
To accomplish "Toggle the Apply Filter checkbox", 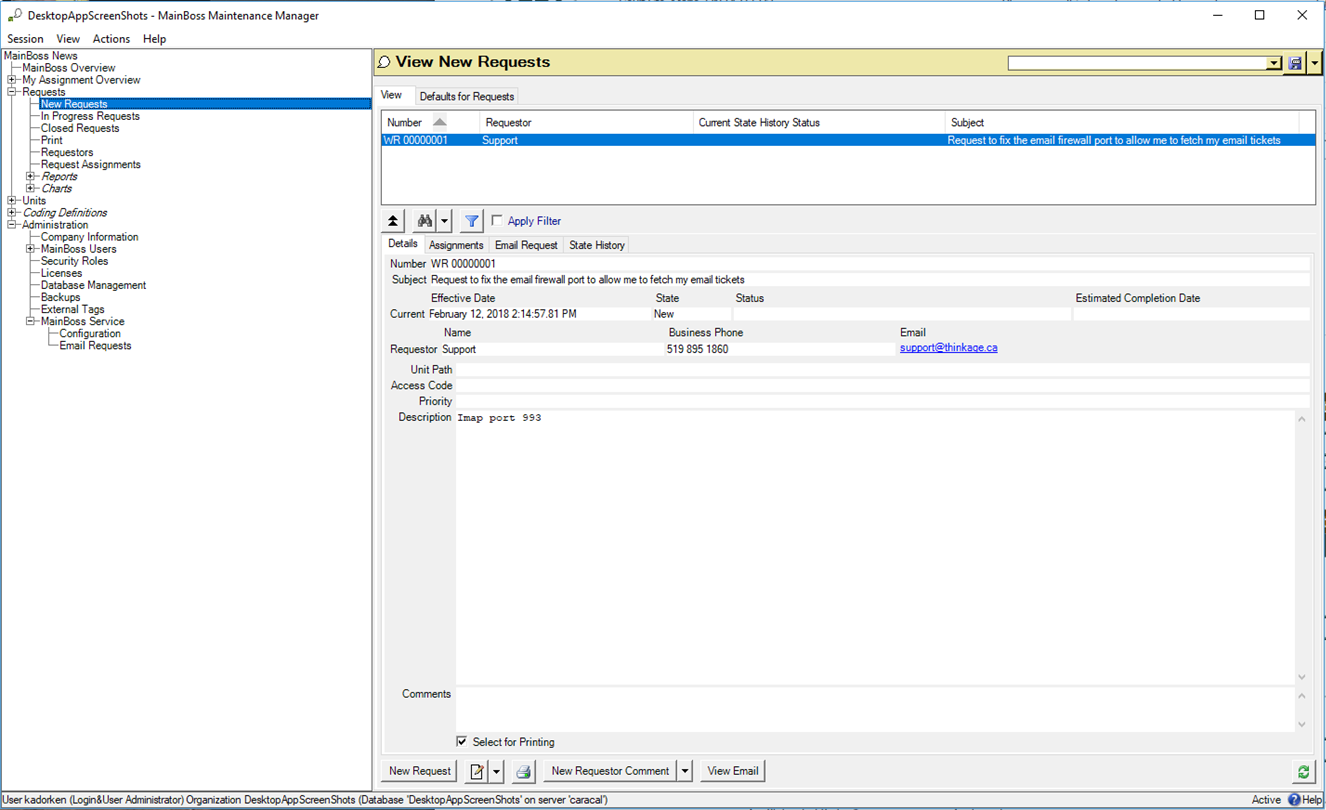I will tap(497, 221).
